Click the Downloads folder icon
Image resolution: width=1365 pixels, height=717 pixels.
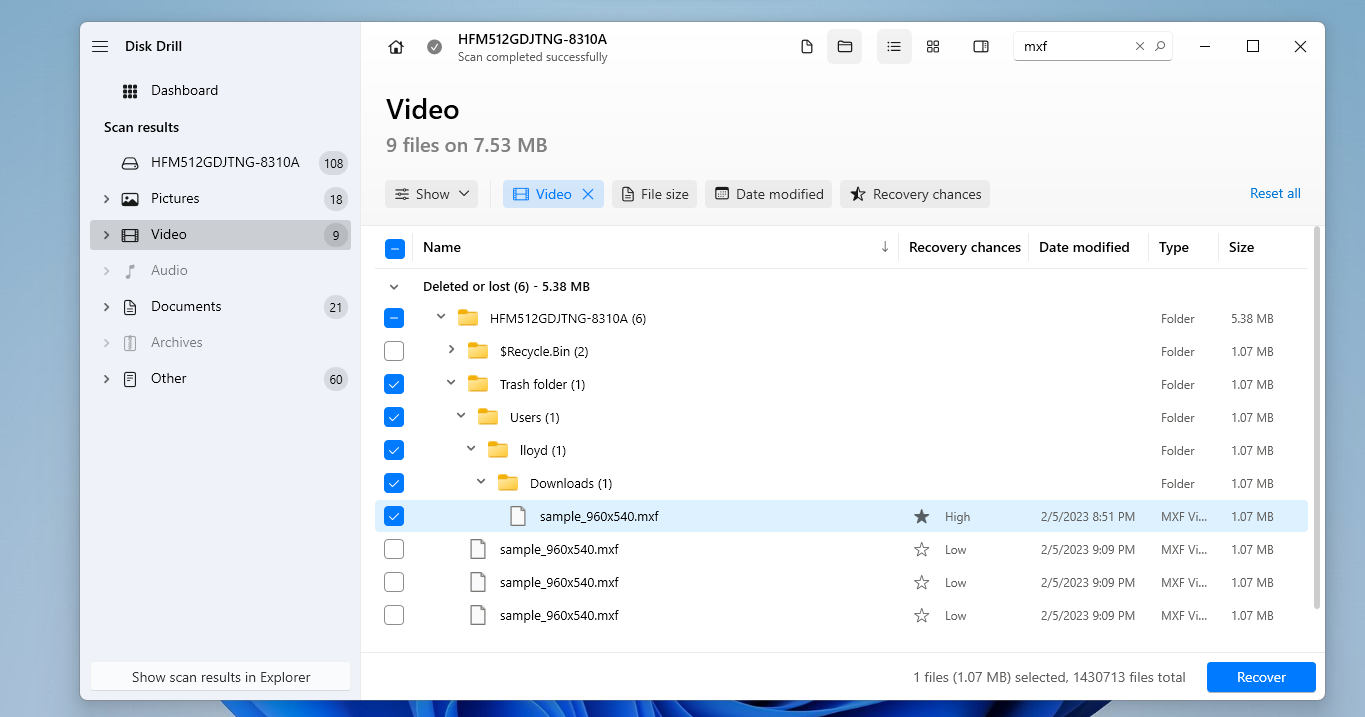508,483
